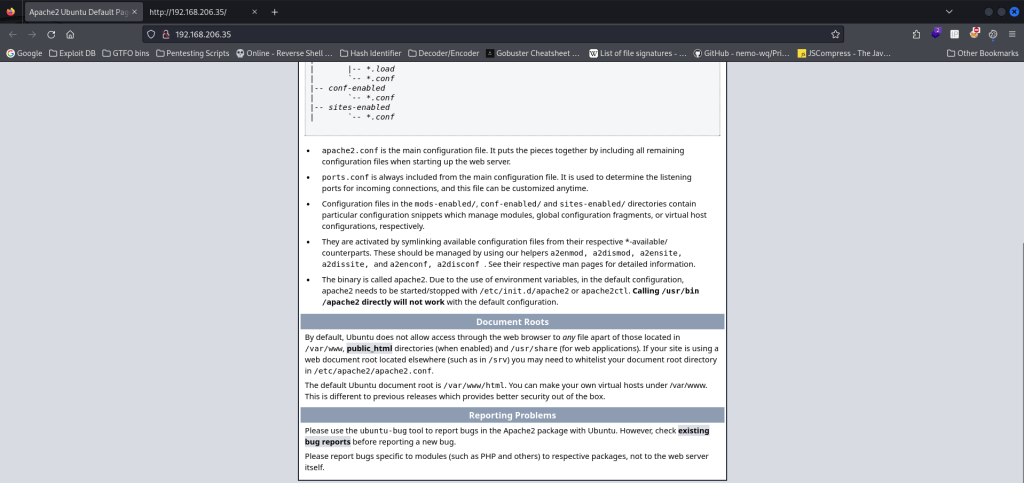
Task: Go to the browser home page
Action: tap(70, 33)
